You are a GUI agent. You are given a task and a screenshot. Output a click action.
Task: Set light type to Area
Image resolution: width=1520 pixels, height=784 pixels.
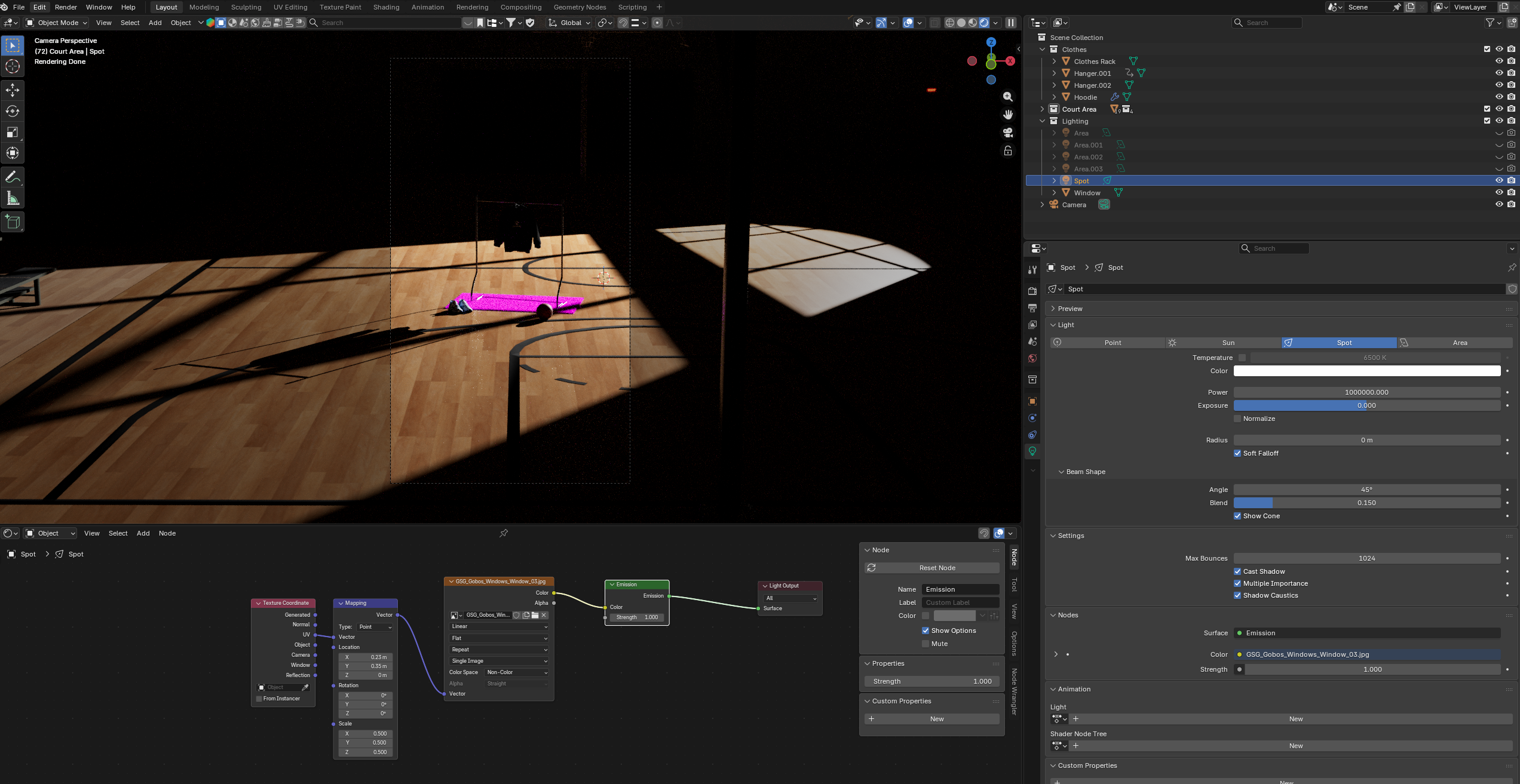1455,343
